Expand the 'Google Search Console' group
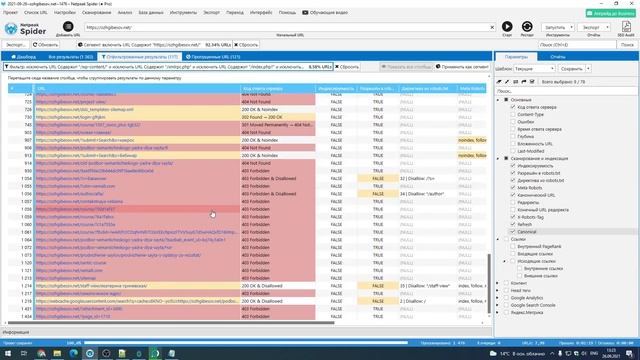The height and width of the screenshot is (360, 640). point(498,305)
